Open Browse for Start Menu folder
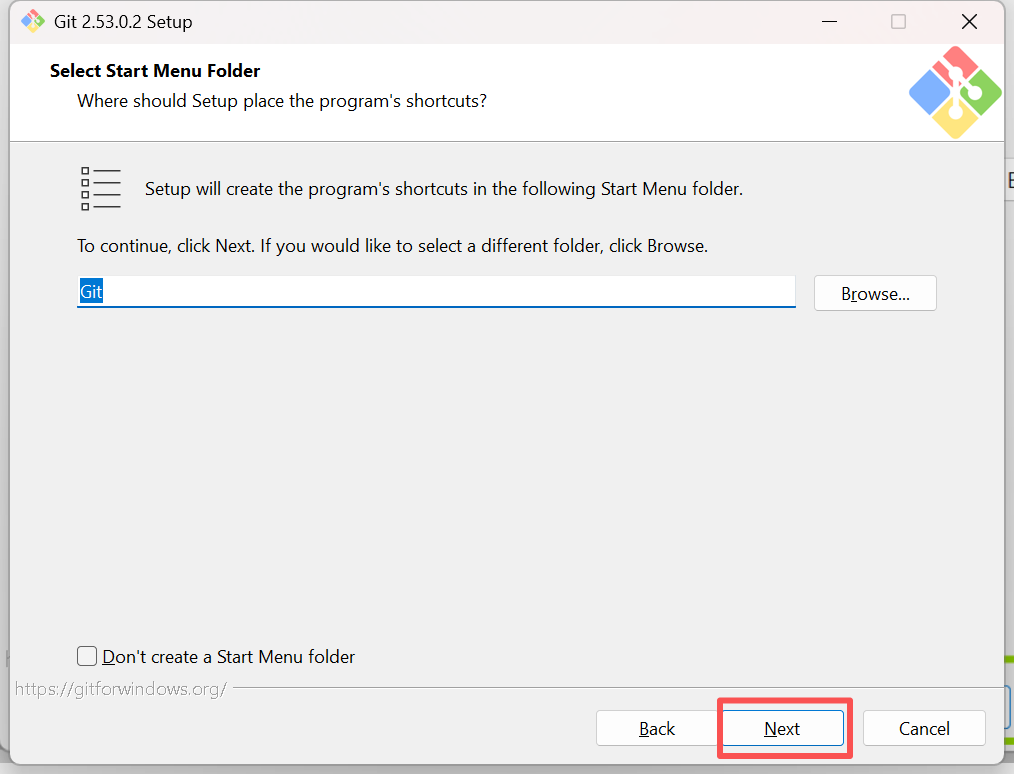The image size is (1014, 774). [875, 293]
